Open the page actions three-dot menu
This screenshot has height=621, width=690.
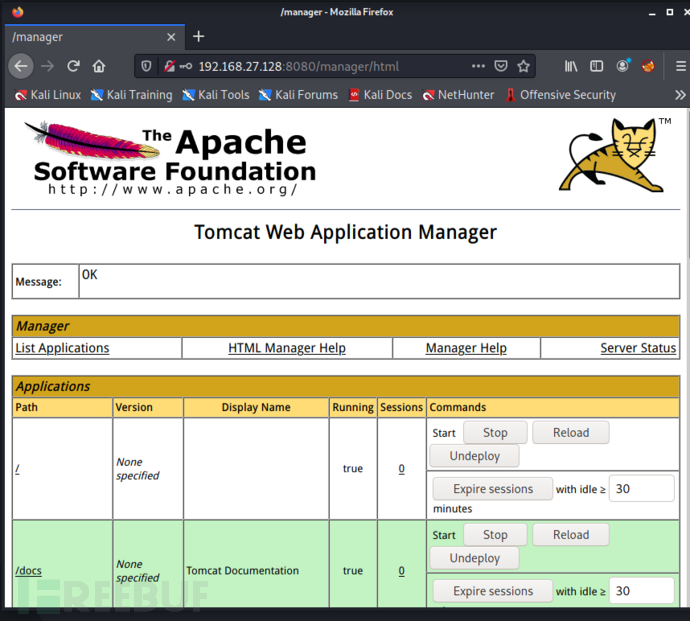[478, 66]
